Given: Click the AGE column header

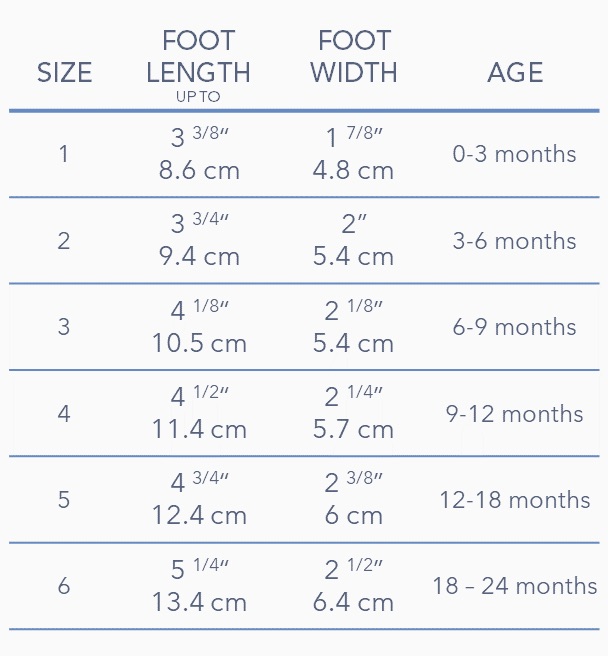Looking at the screenshot, I should pyautogui.click(x=515, y=73).
